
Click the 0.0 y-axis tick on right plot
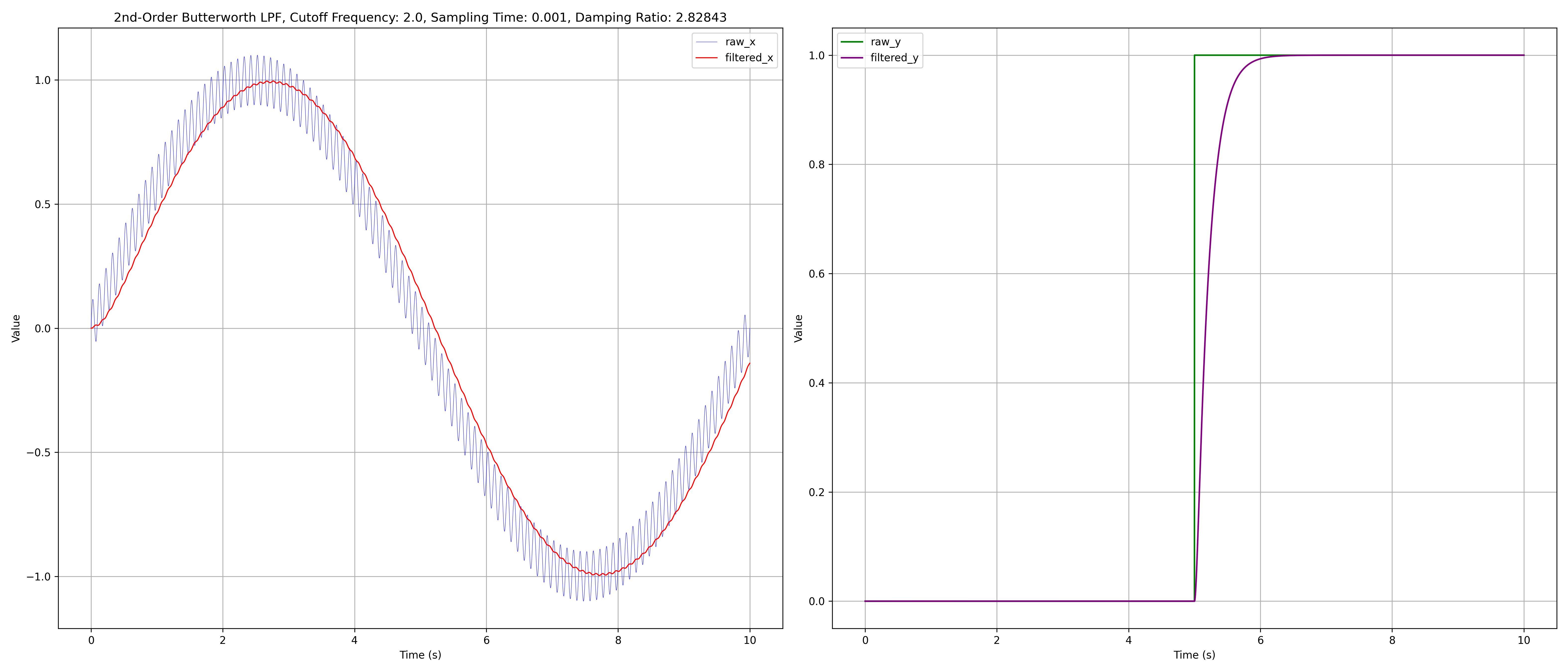(817, 601)
